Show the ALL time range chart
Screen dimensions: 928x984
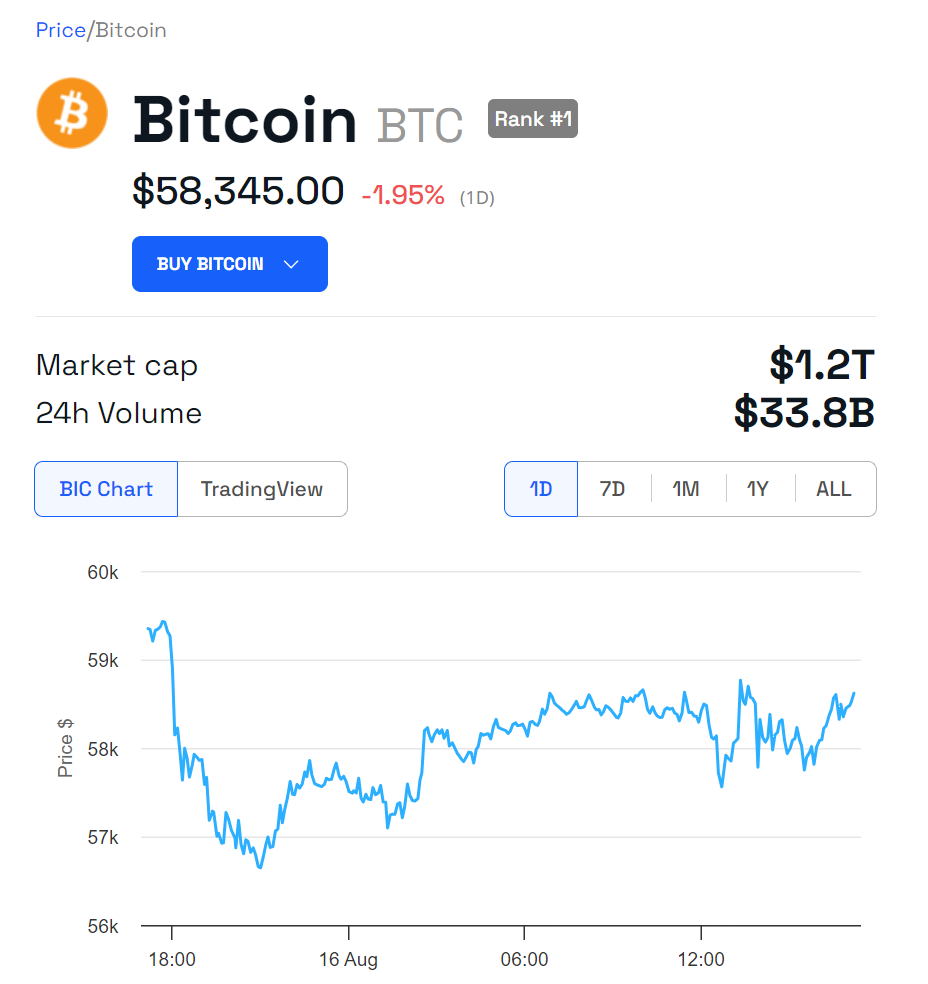(x=834, y=489)
